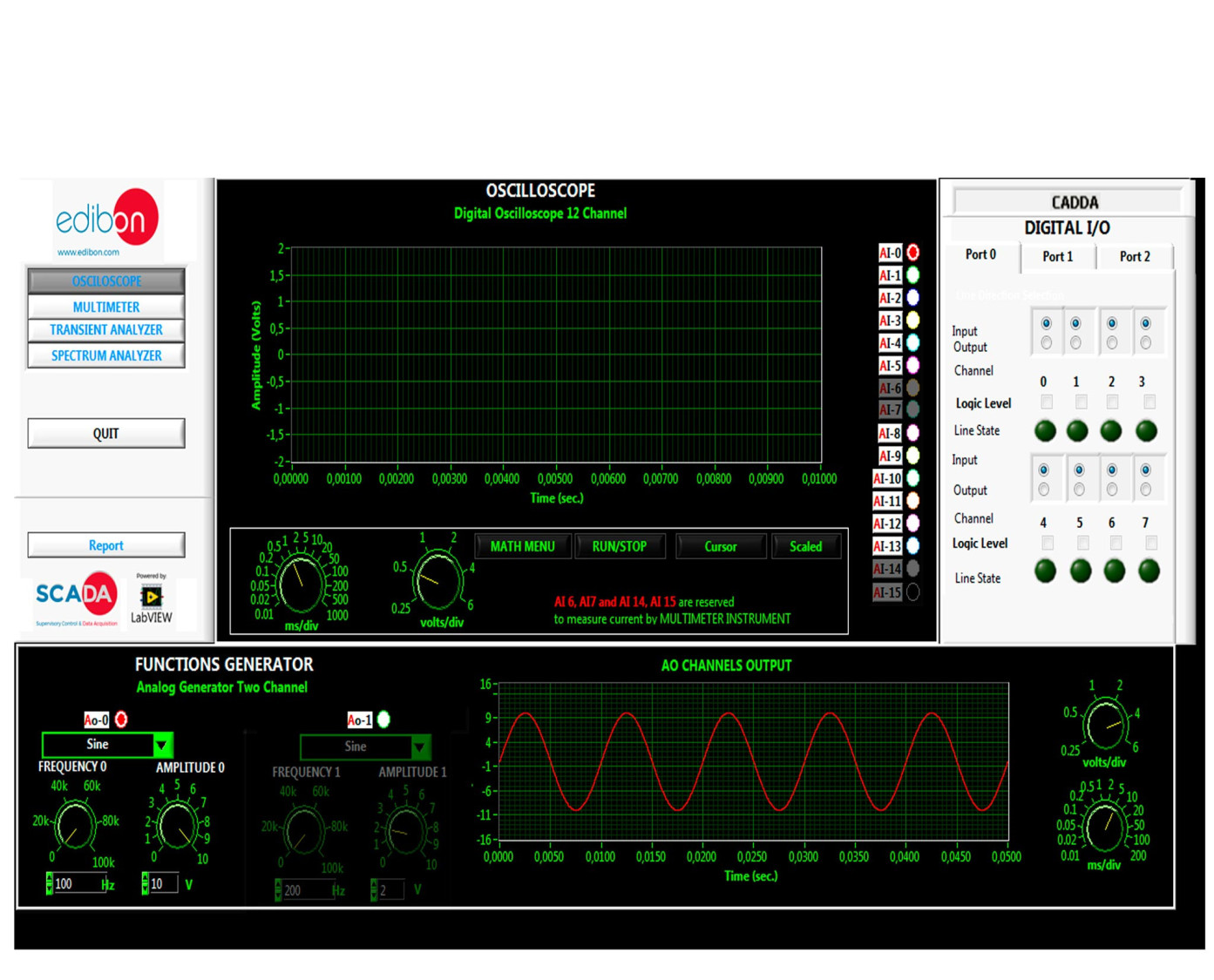Adjust the volts/div knob on the oscilloscope
Screen dimensions: 1214x980
pos(436,579)
